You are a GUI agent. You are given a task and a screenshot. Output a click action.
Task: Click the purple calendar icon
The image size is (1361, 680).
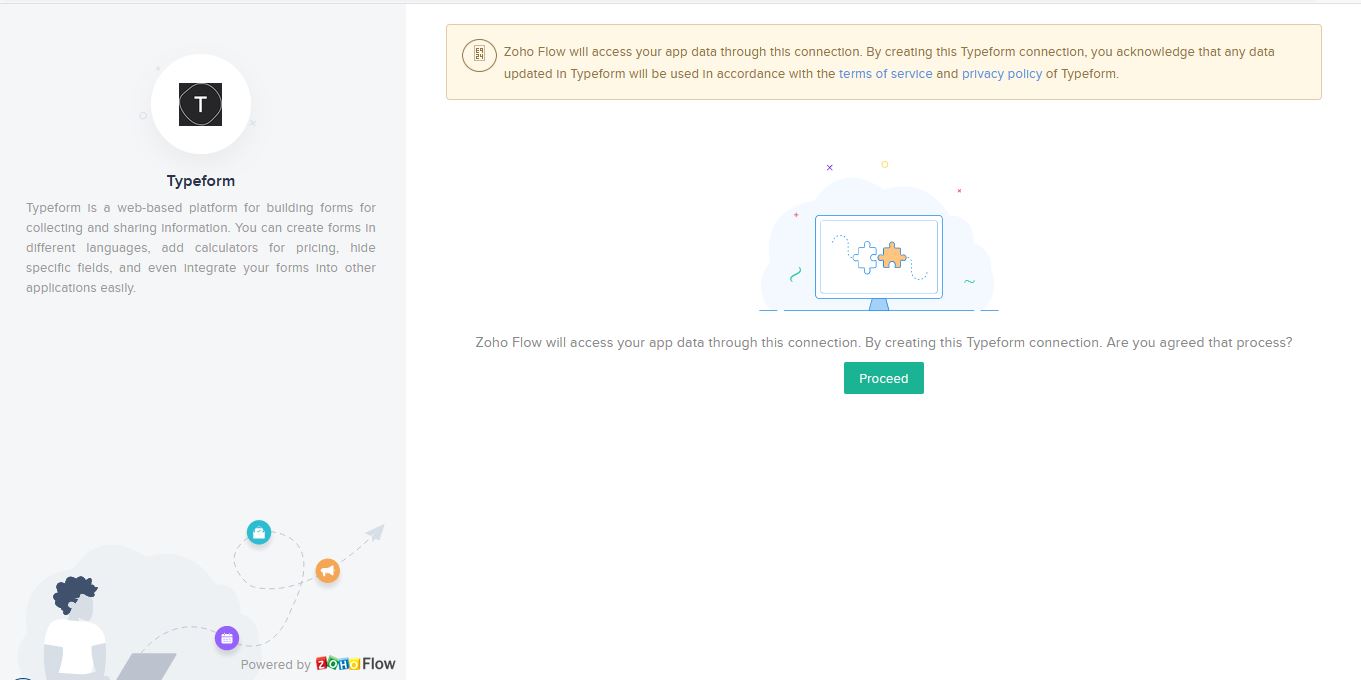click(x=227, y=638)
